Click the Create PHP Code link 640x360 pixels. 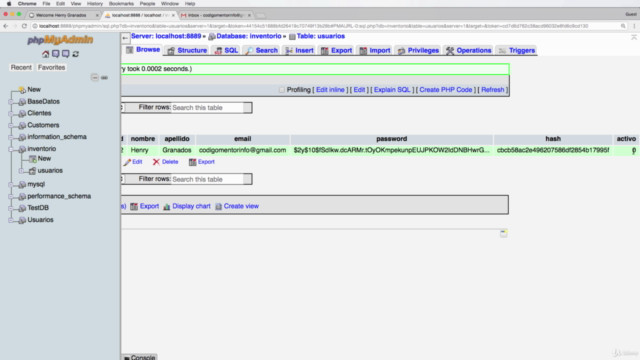[446, 90]
